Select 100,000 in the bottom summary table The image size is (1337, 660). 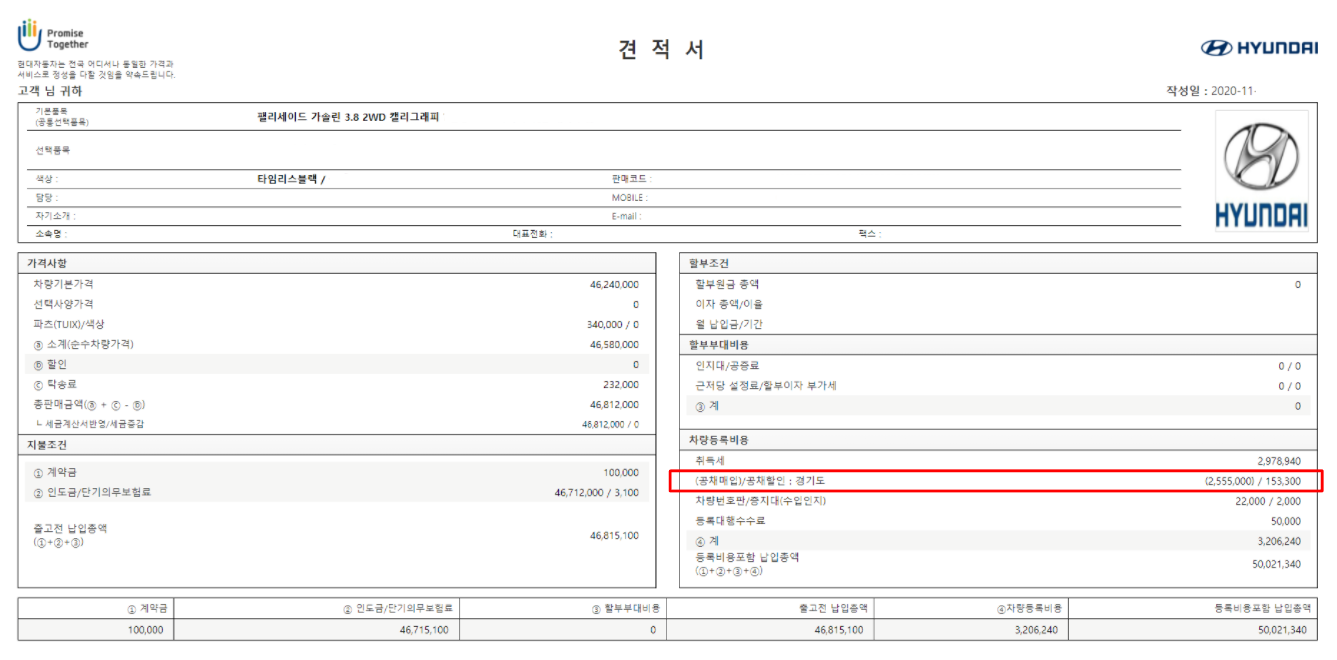click(146, 631)
